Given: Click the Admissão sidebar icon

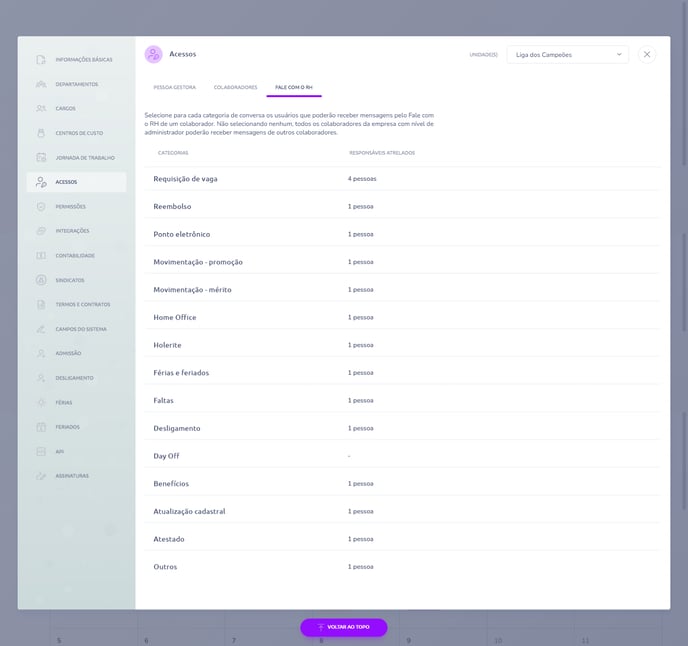Looking at the screenshot, I should tap(41, 353).
